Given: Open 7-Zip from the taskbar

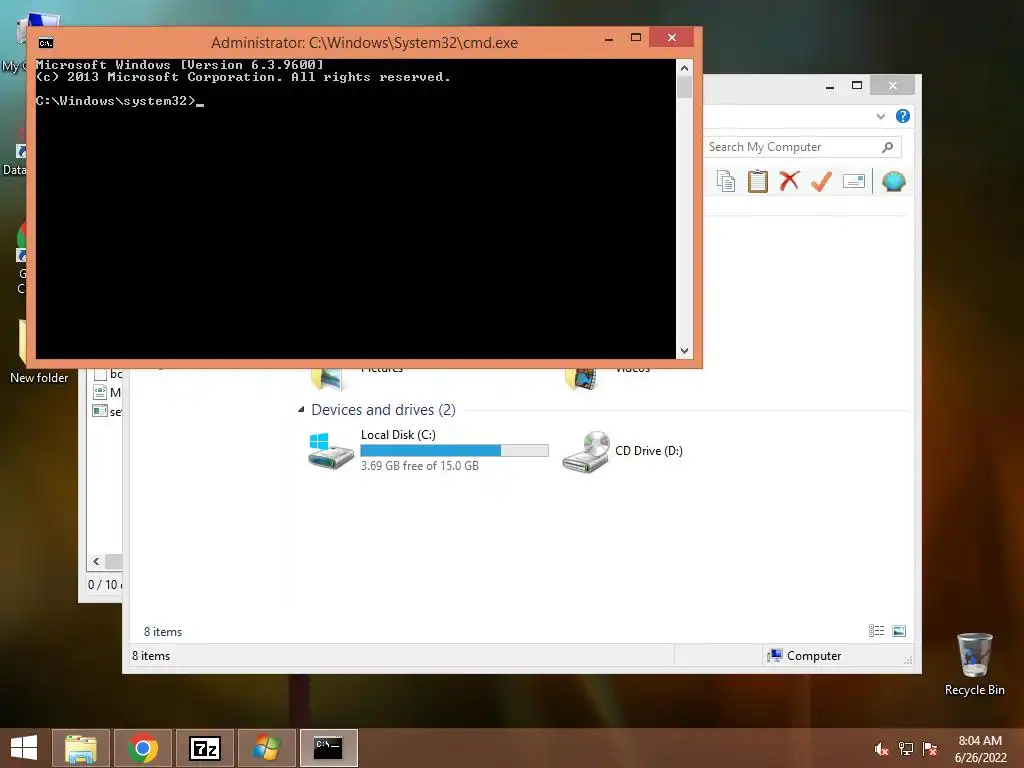Looking at the screenshot, I should coord(204,748).
